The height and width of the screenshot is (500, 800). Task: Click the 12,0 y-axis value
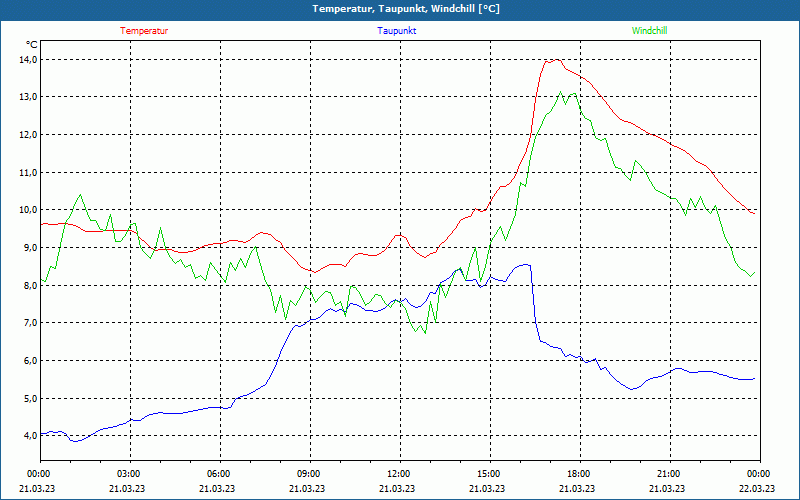(x=29, y=135)
